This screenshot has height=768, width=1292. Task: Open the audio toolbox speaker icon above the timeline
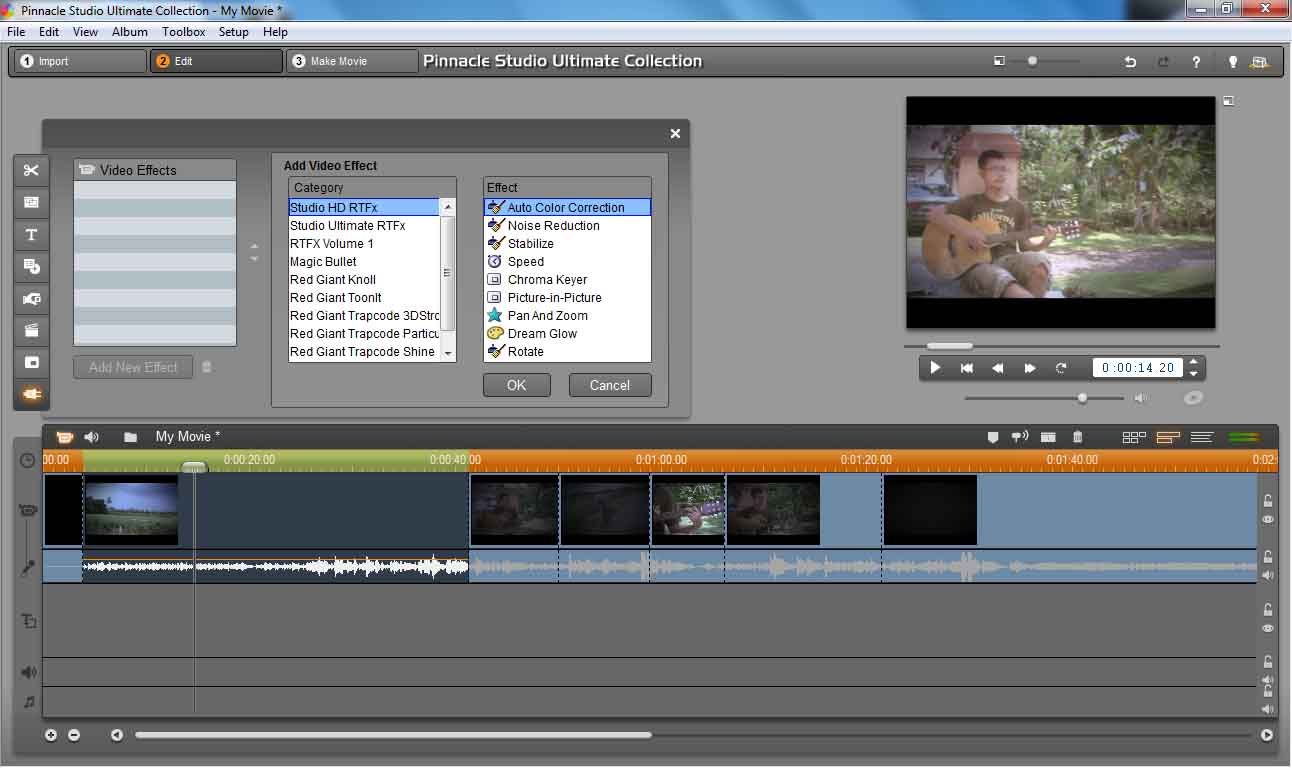pos(92,437)
